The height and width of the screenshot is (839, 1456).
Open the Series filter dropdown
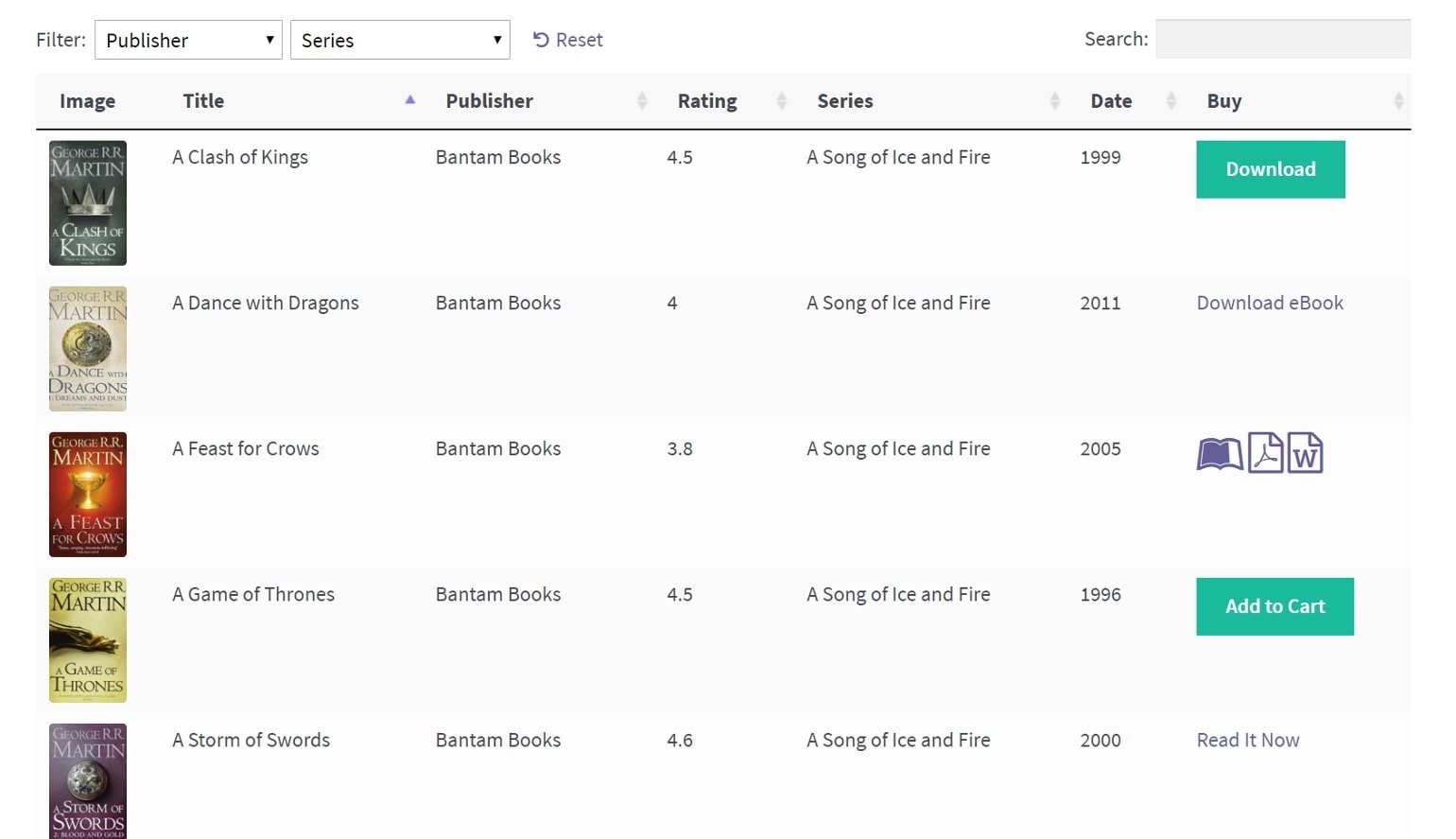400,40
